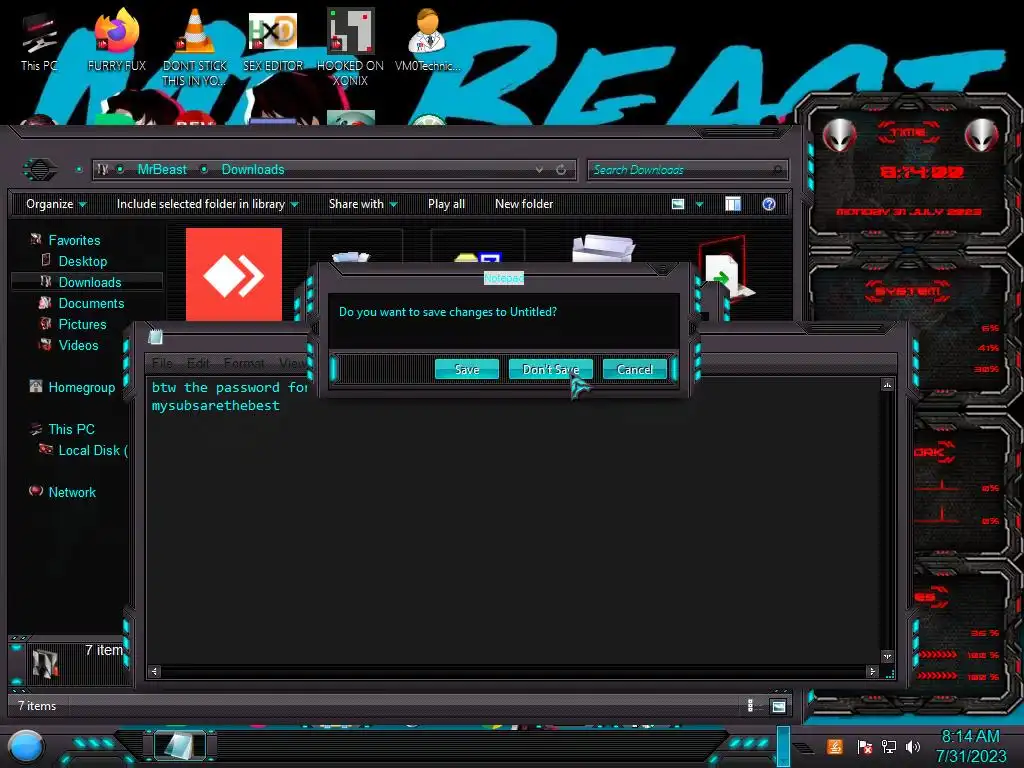
Task: Click the breadcrumb arrow after MrBeast
Action: coord(204,170)
